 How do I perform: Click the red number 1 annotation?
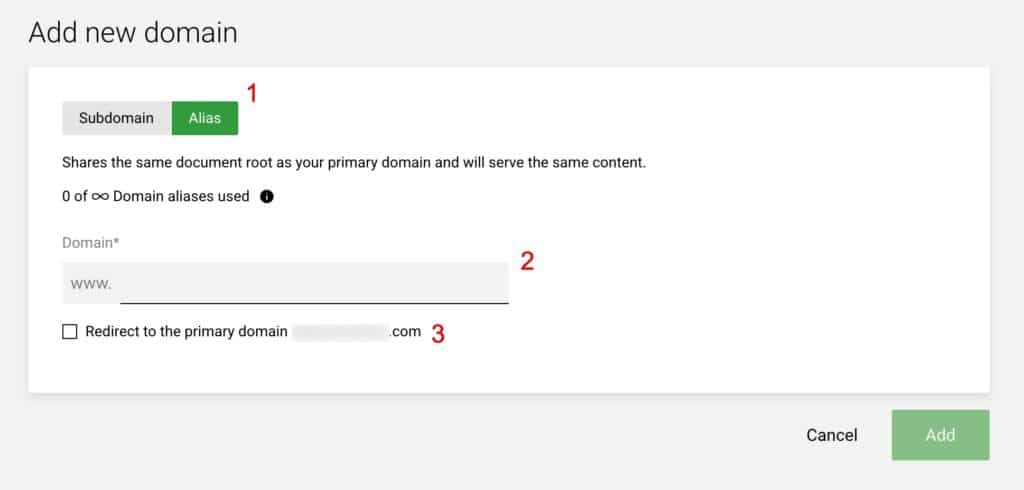(x=252, y=93)
